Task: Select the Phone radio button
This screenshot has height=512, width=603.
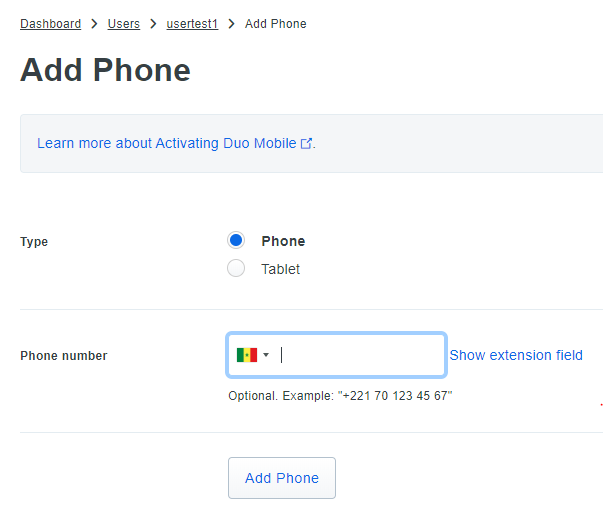Action: pyautogui.click(x=236, y=241)
